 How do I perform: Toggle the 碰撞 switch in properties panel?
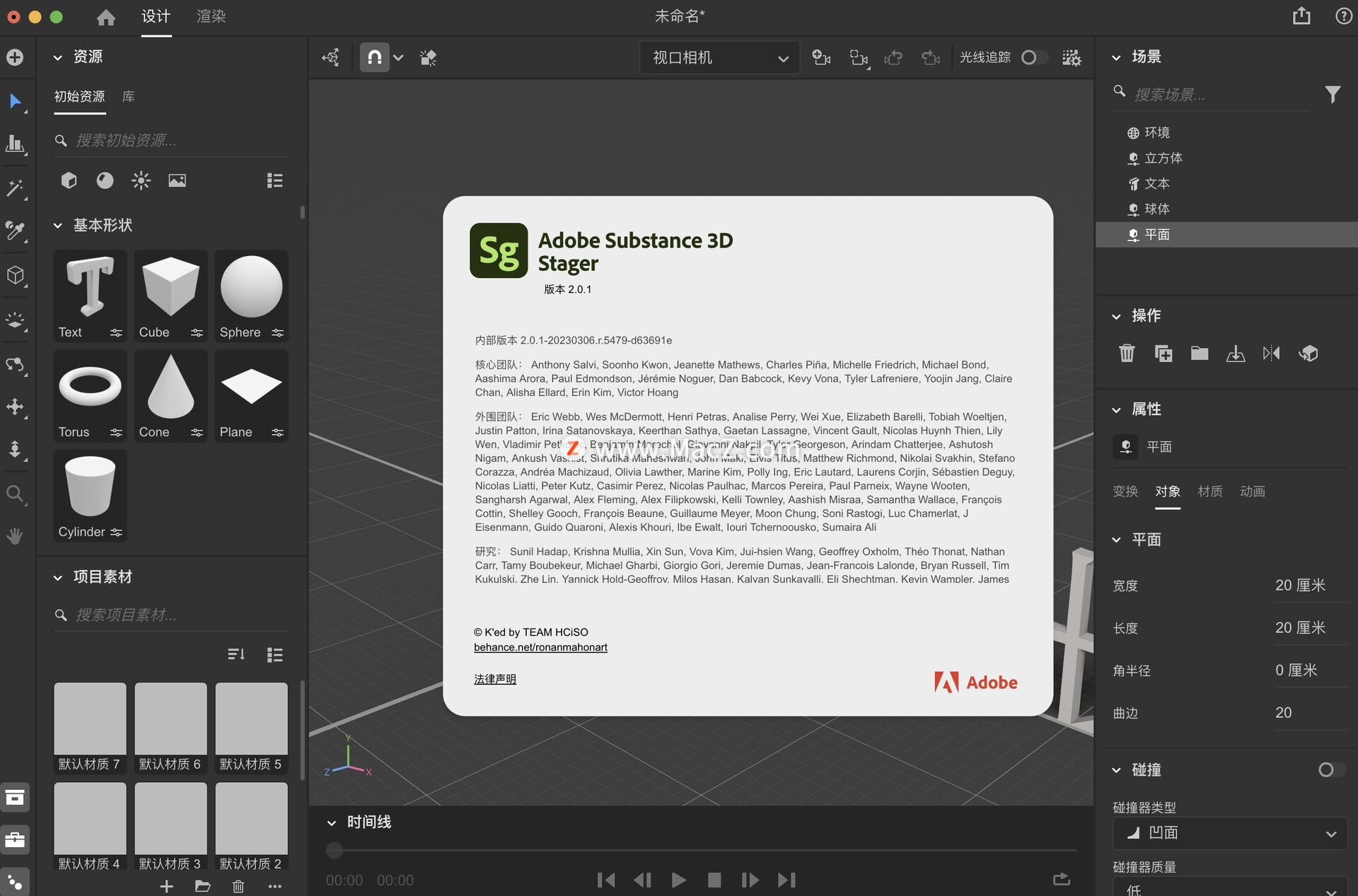1328,769
